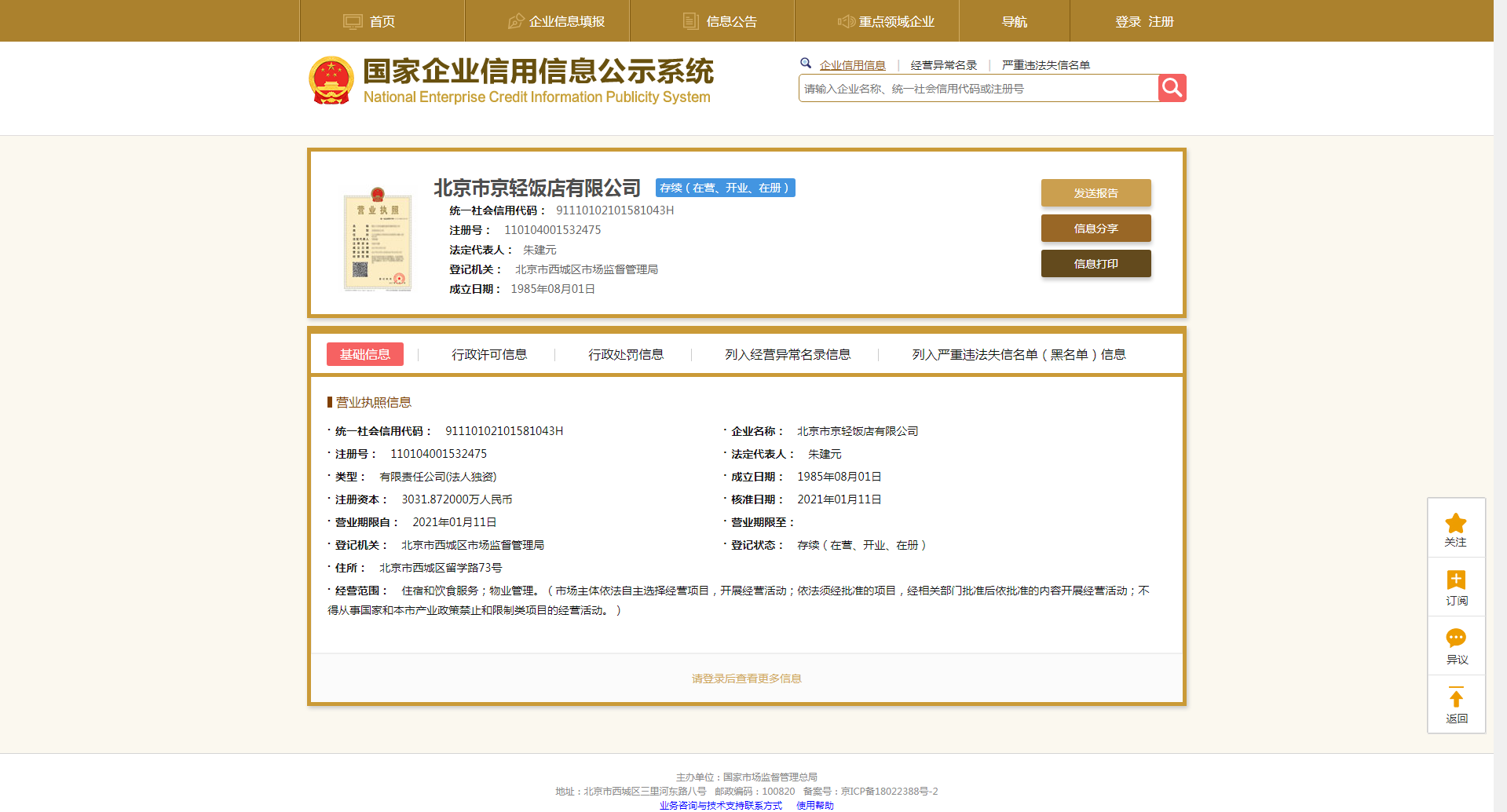Image resolution: width=1507 pixels, height=812 pixels.
Task: Click the 信息分享 button
Action: [x=1096, y=228]
